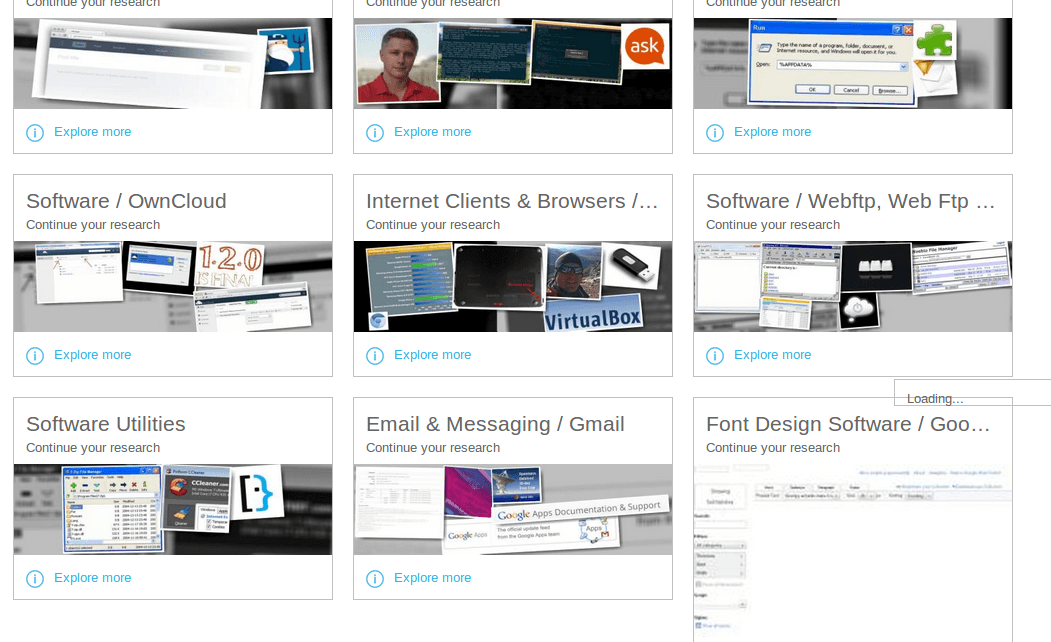Viewport: 1051px width, 642px height.
Task: Click the info icon in the Webftp card
Action: tap(715, 356)
